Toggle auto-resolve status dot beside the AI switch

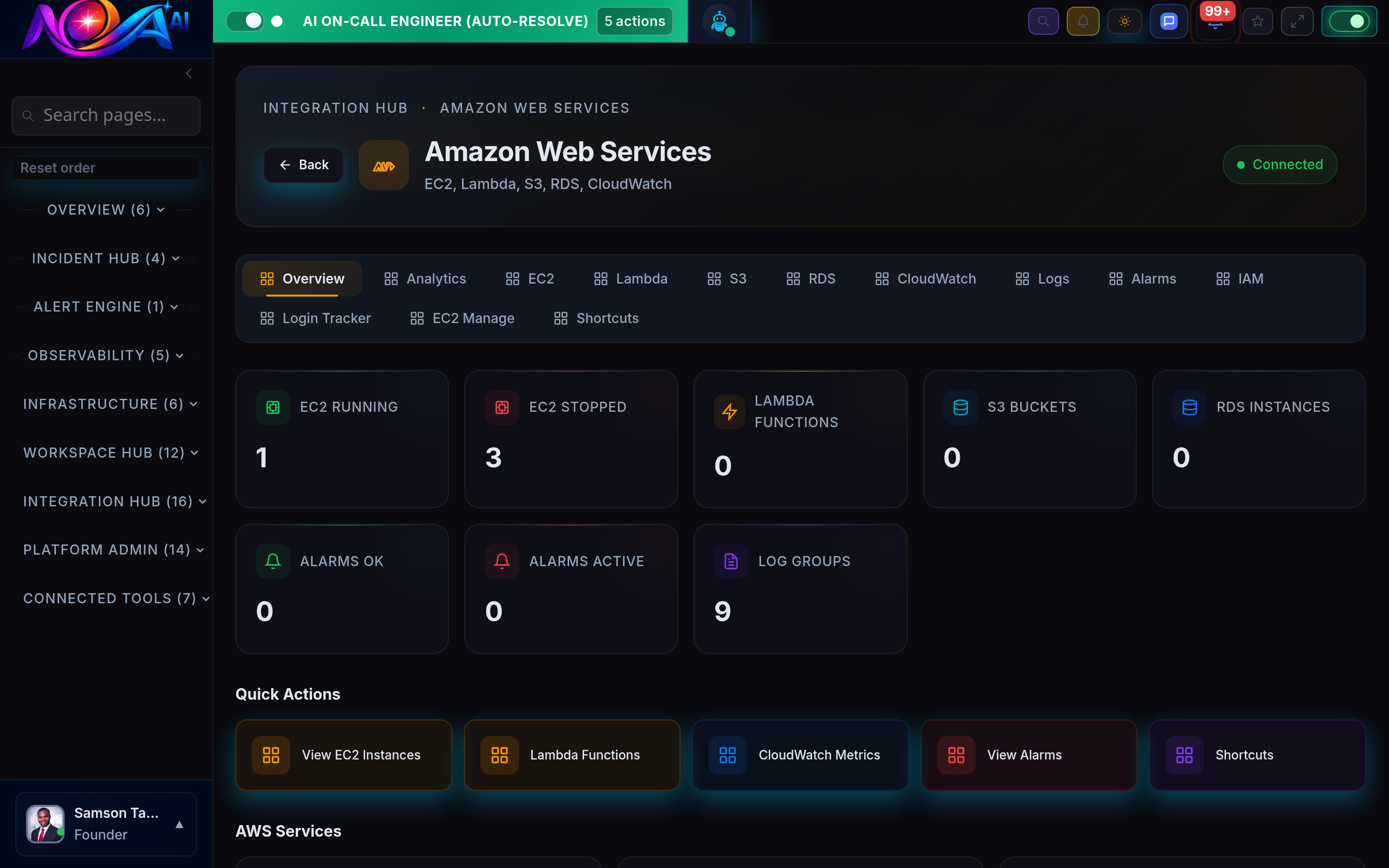(x=277, y=21)
